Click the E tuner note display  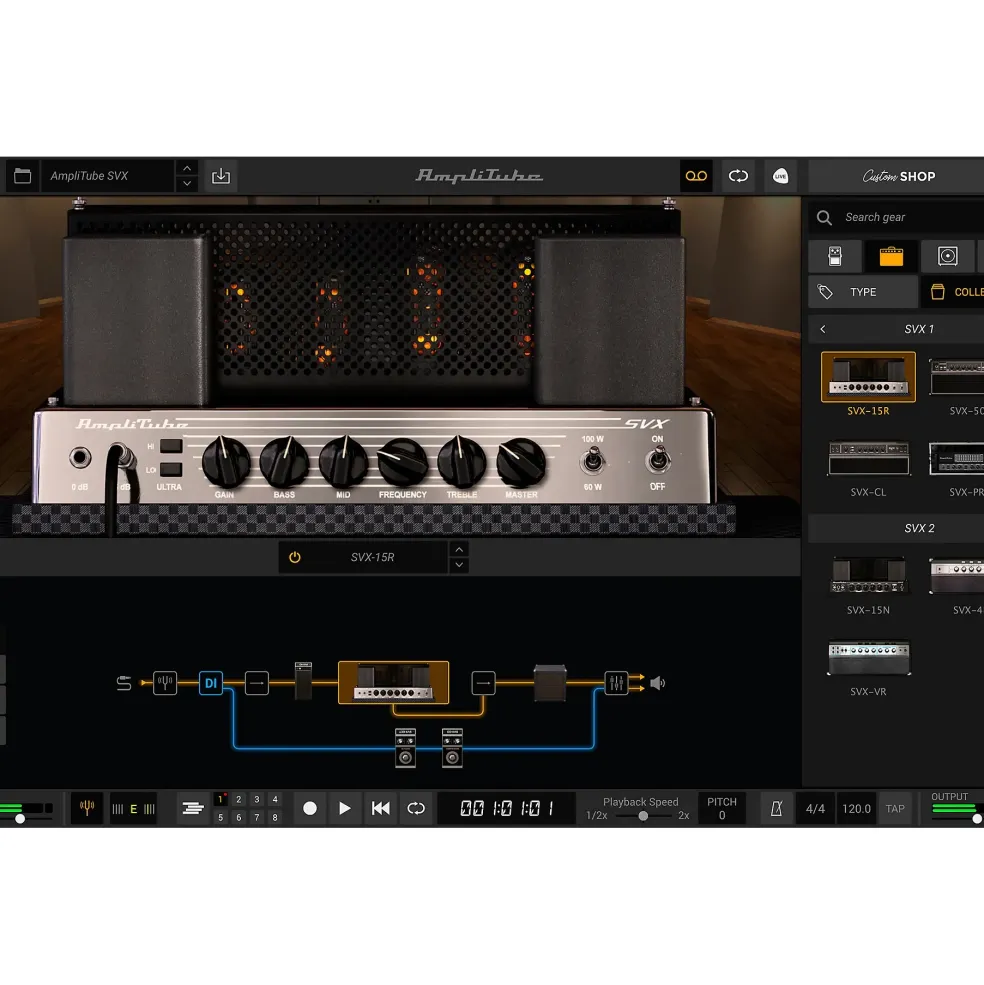pos(133,808)
